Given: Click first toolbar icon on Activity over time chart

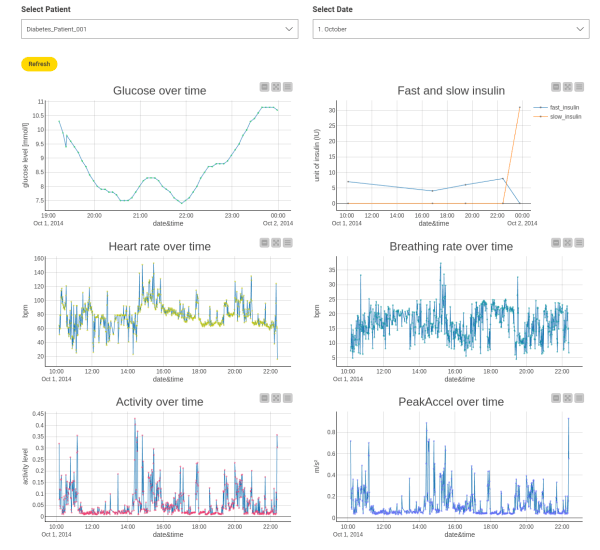Looking at the screenshot, I should click(x=264, y=398).
